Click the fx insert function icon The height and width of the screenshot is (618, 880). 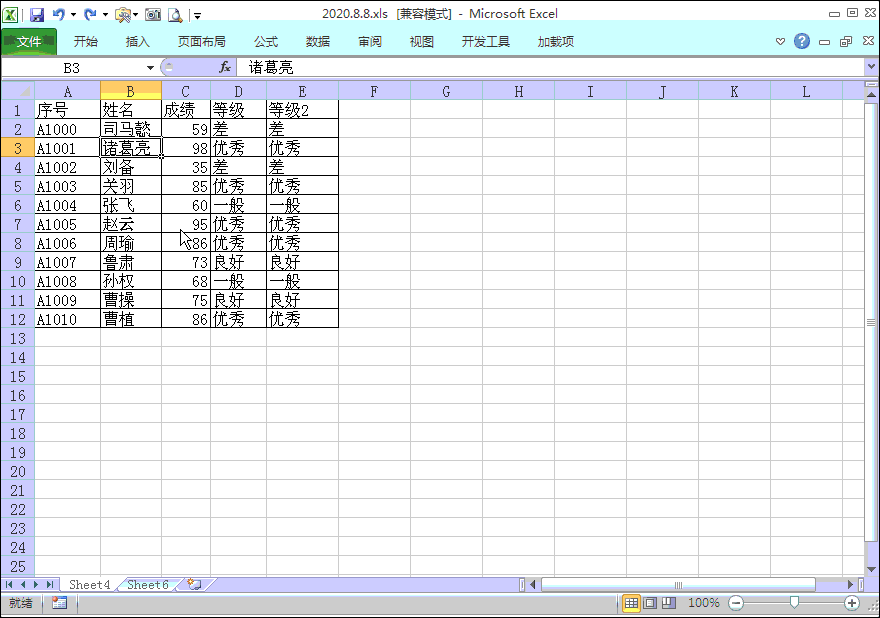coord(225,67)
